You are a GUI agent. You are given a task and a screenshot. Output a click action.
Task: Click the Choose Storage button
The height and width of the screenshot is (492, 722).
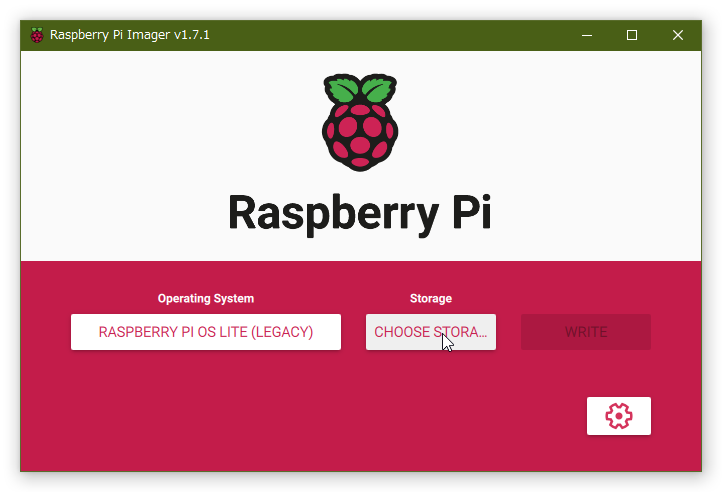point(431,332)
